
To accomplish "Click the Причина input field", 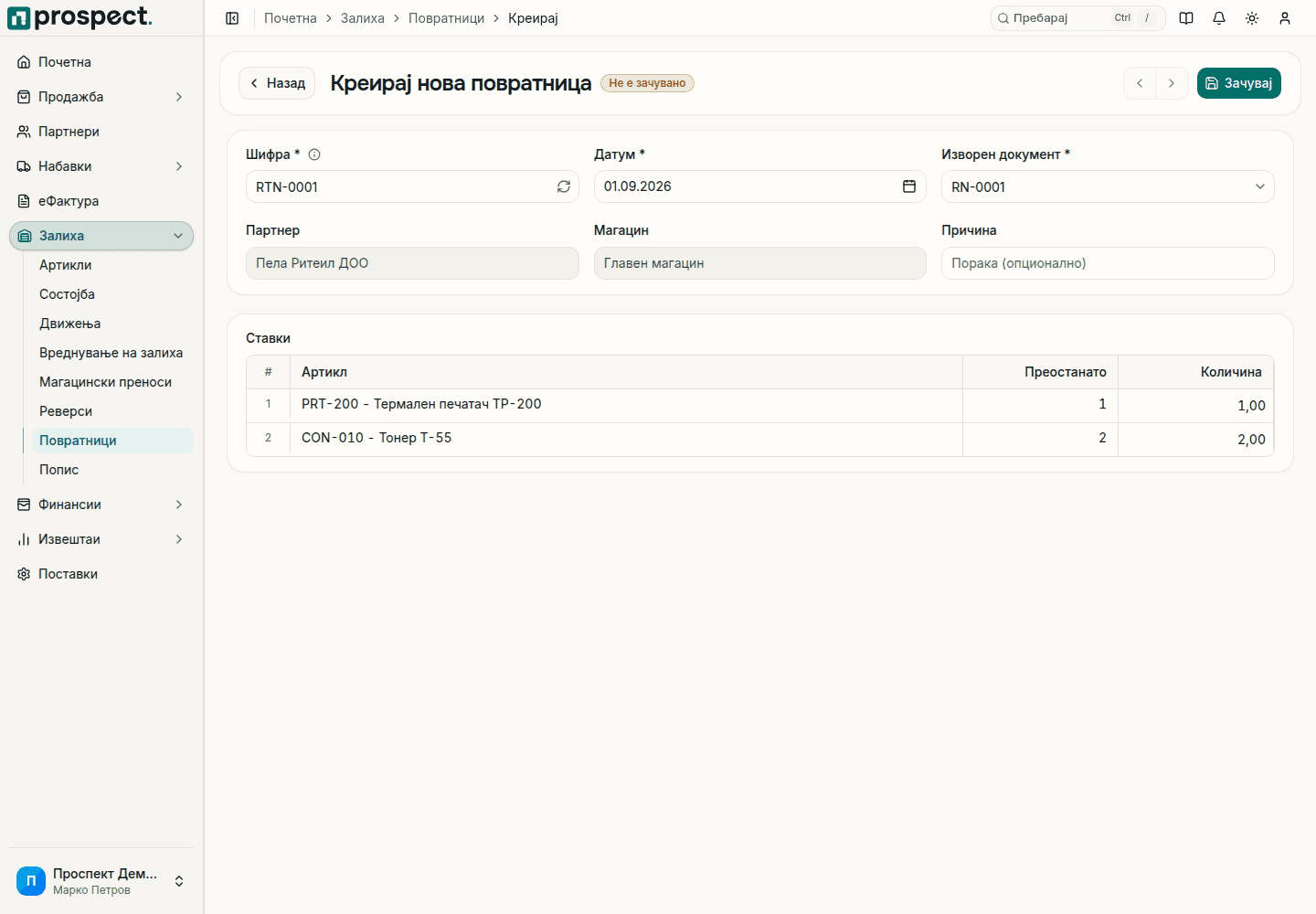I will 1108,263.
